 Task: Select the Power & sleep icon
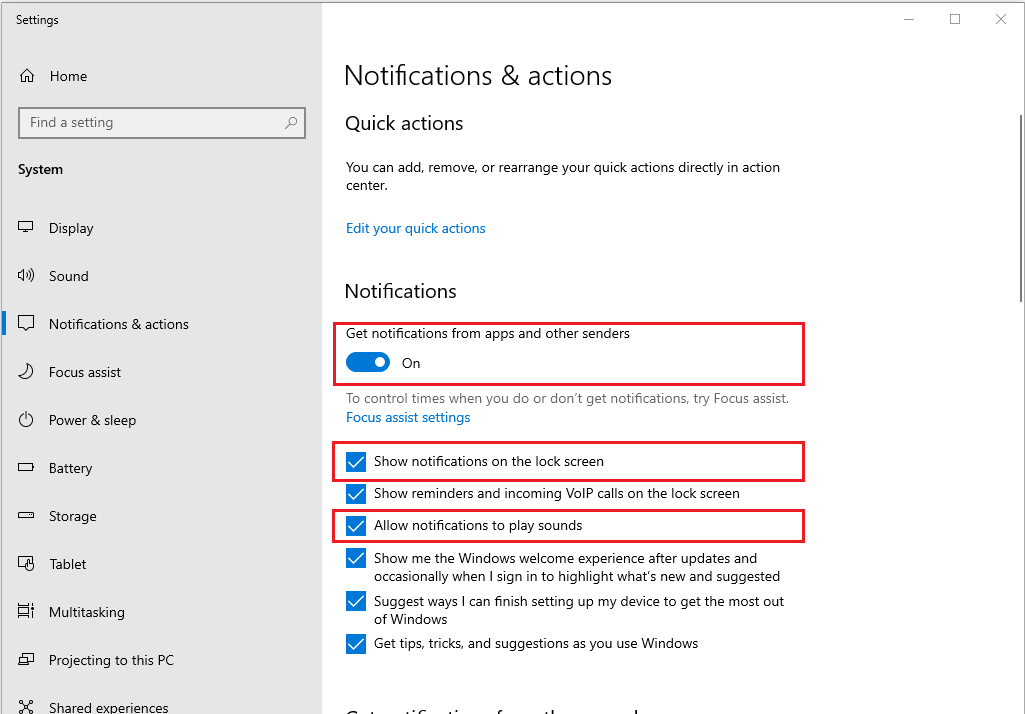25,420
